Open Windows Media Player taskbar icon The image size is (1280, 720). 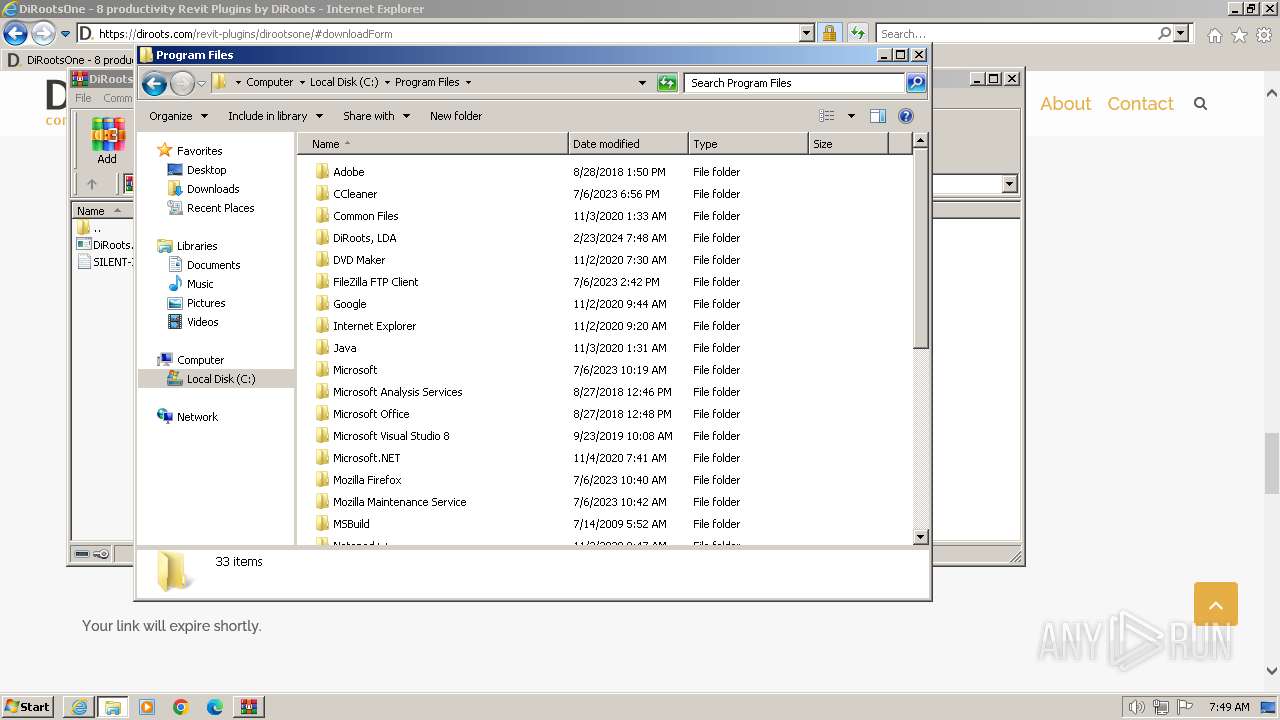click(147, 707)
